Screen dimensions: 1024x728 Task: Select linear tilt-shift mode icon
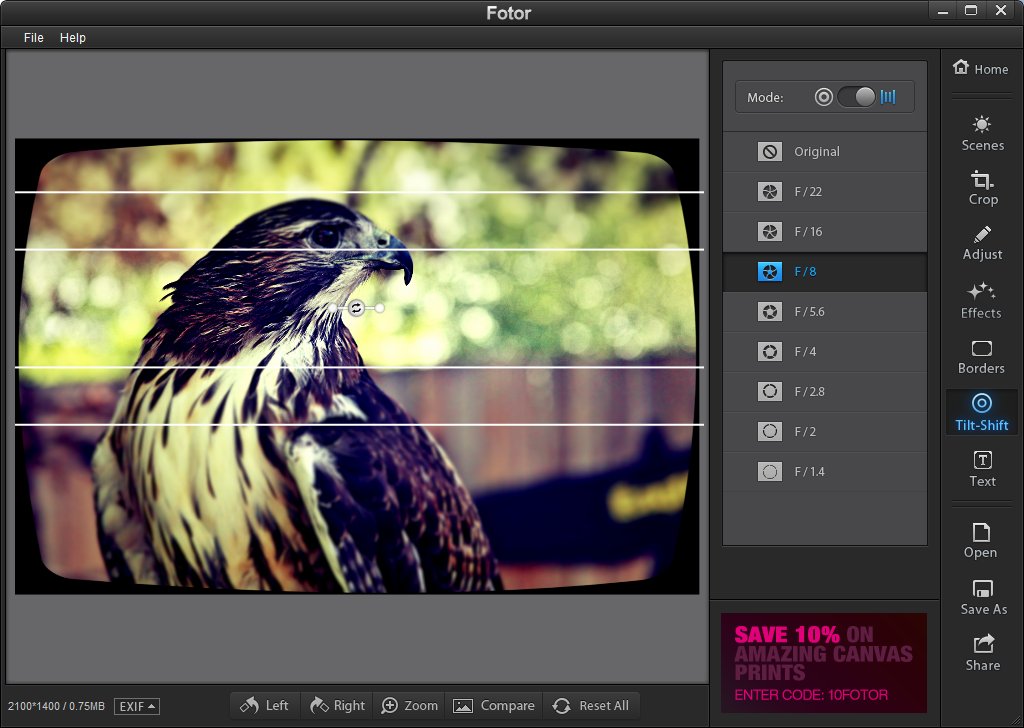tap(888, 97)
